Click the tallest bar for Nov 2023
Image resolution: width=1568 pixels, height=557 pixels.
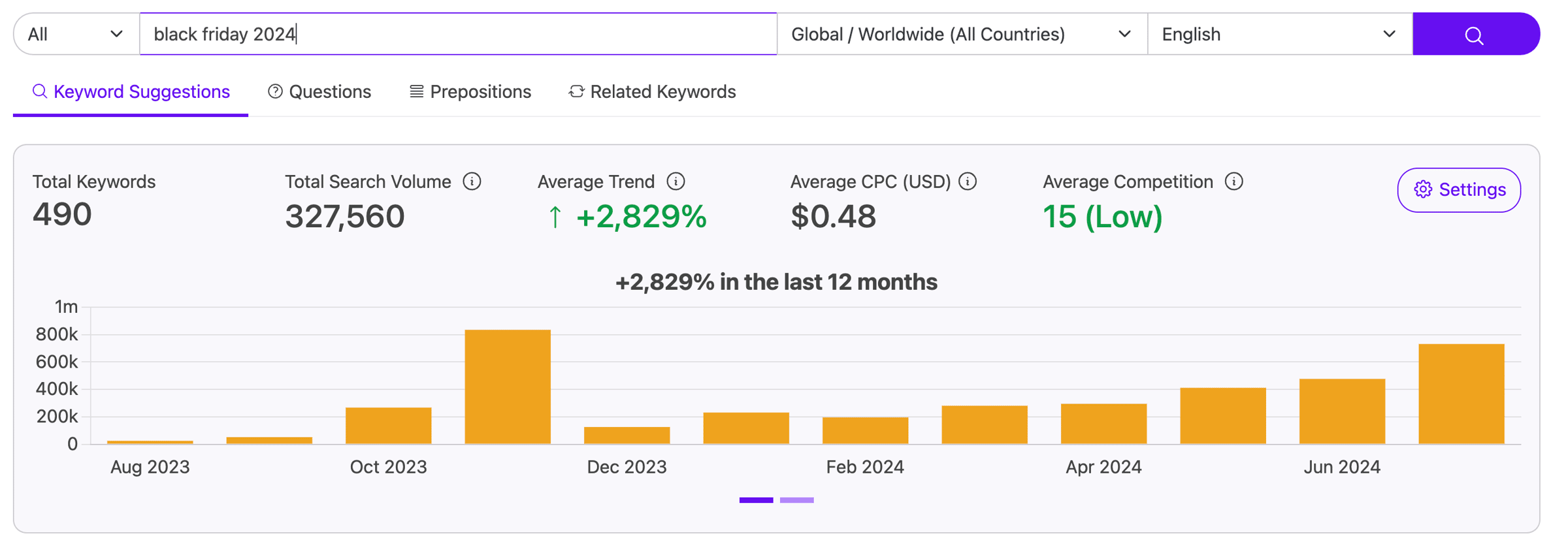click(508, 387)
